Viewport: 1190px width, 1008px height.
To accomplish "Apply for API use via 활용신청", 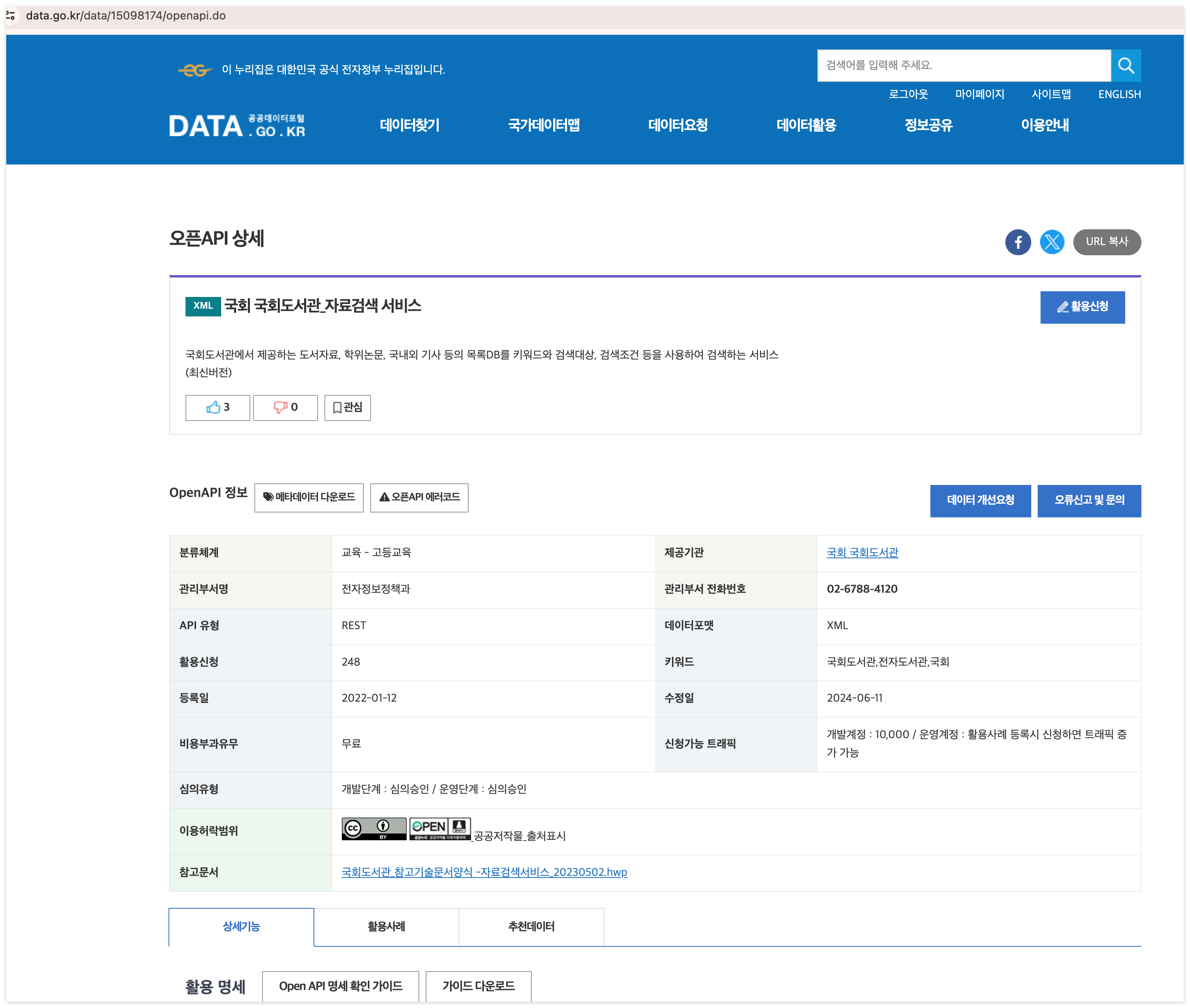I will click(1082, 308).
